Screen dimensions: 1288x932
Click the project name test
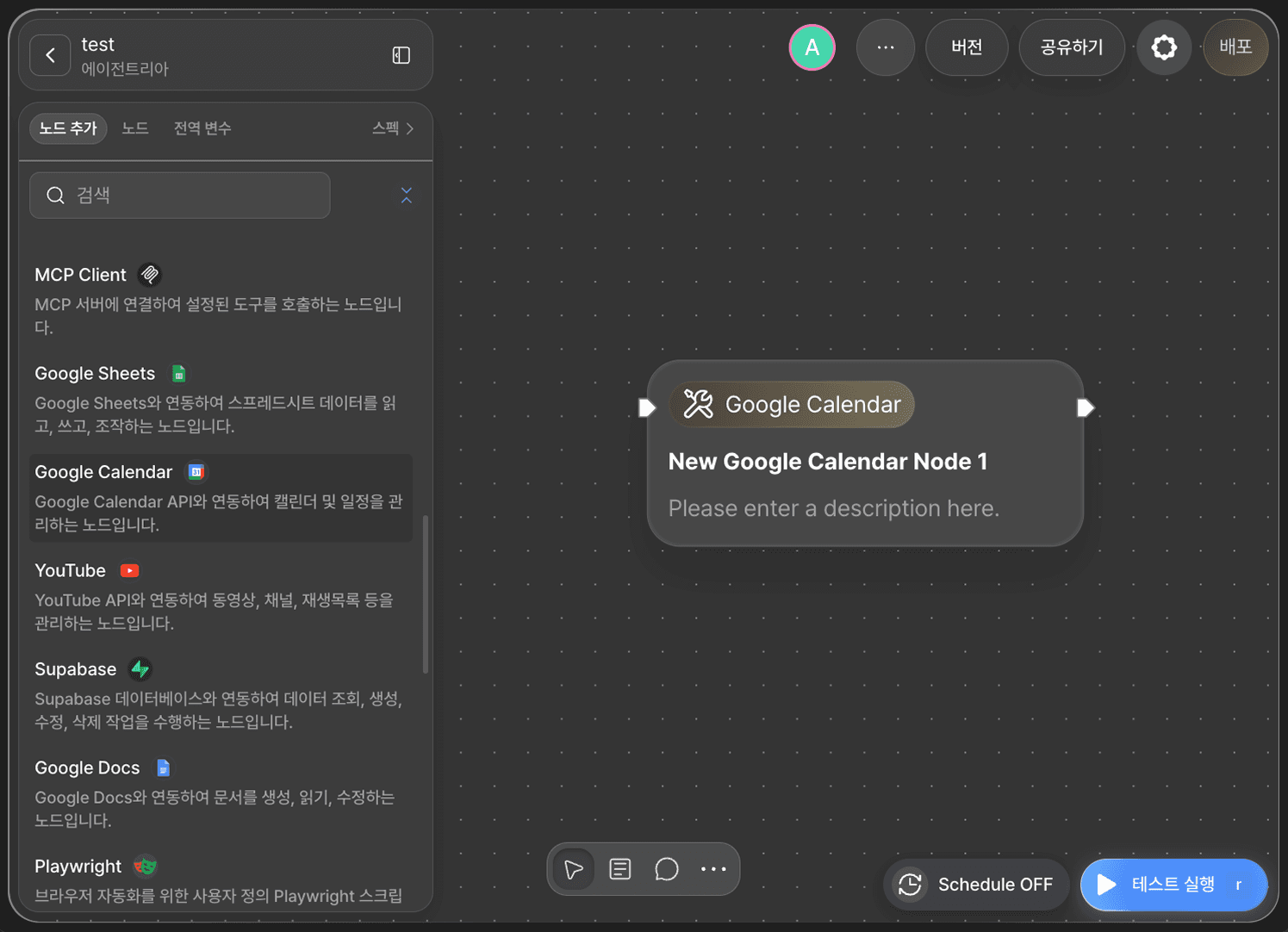coord(97,44)
